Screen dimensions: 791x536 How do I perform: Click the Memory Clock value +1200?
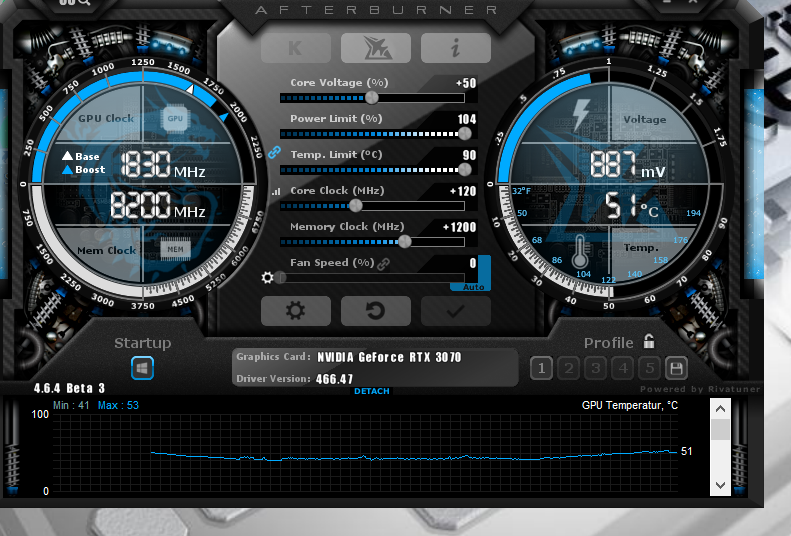click(459, 227)
